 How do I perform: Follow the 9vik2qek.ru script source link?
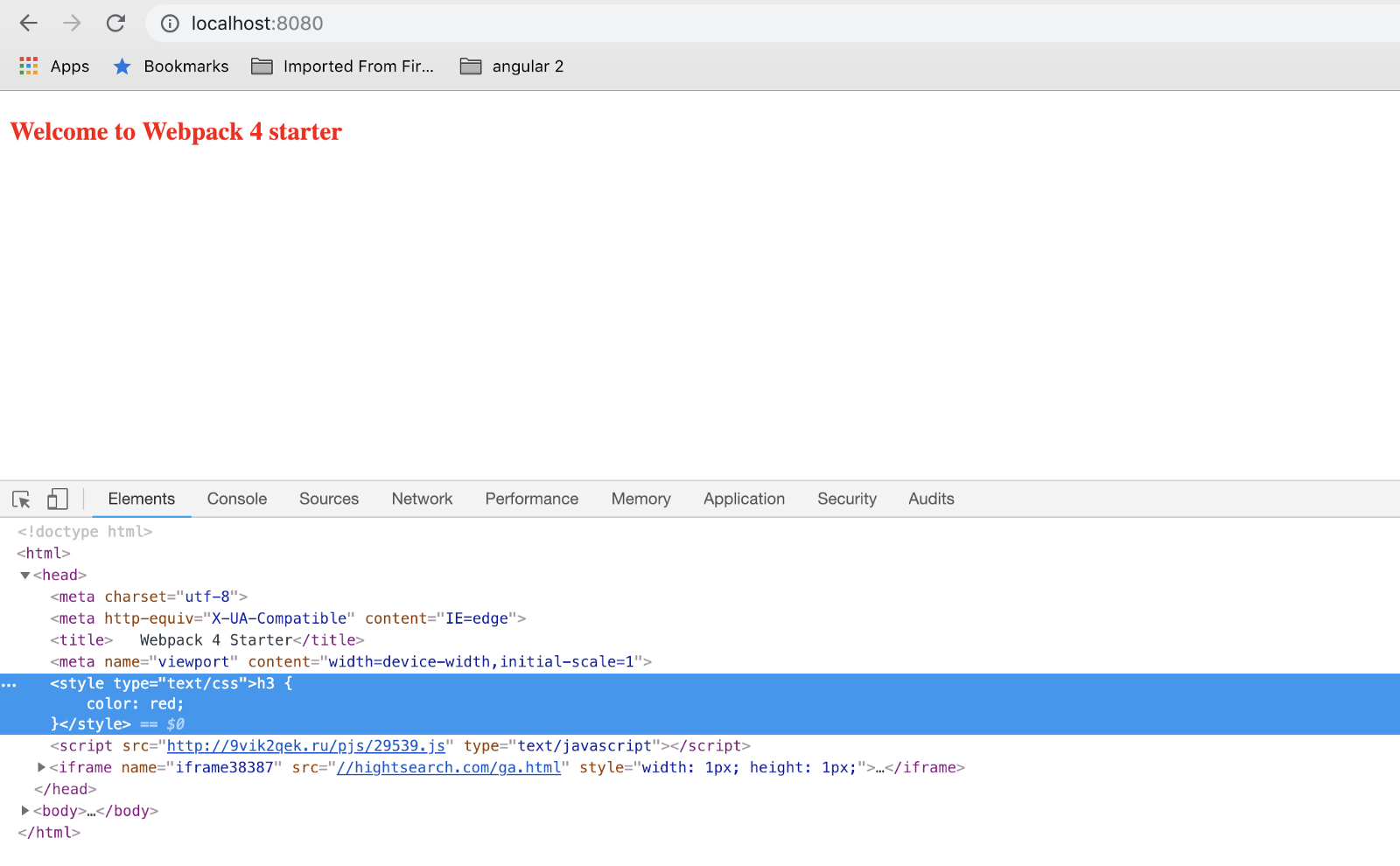(305, 746)
